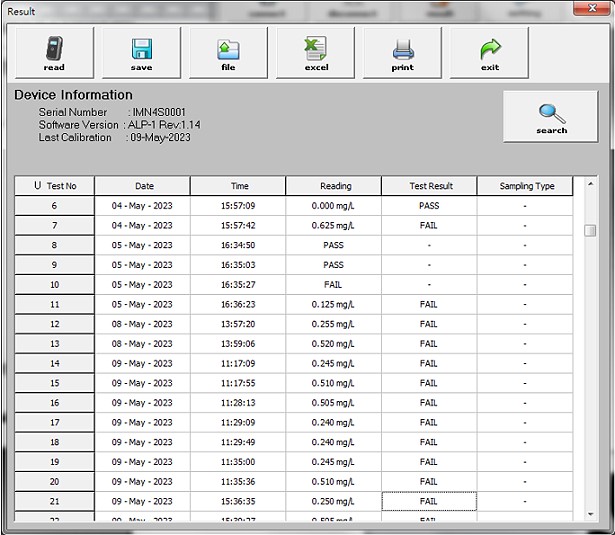Click the save floppy disk button

[x=142, y=53]
